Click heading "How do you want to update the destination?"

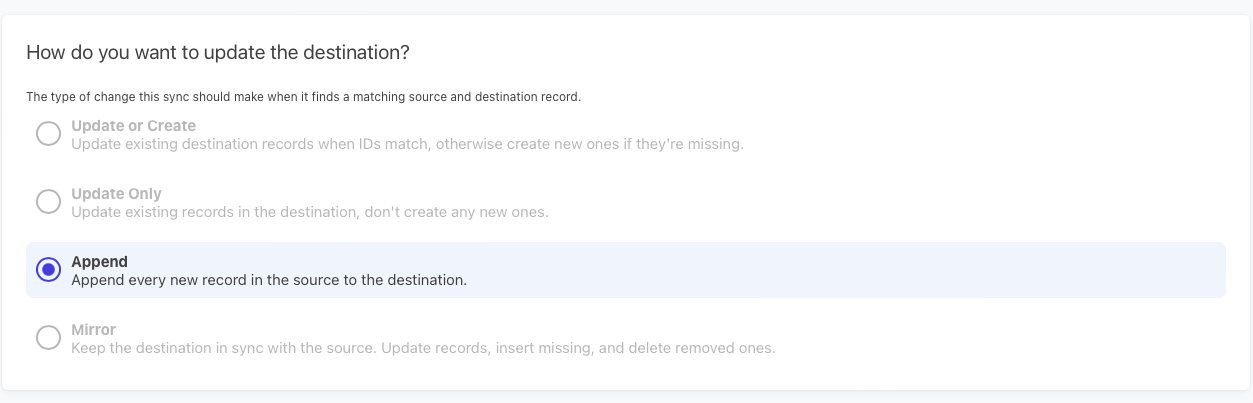pos(218,52)
